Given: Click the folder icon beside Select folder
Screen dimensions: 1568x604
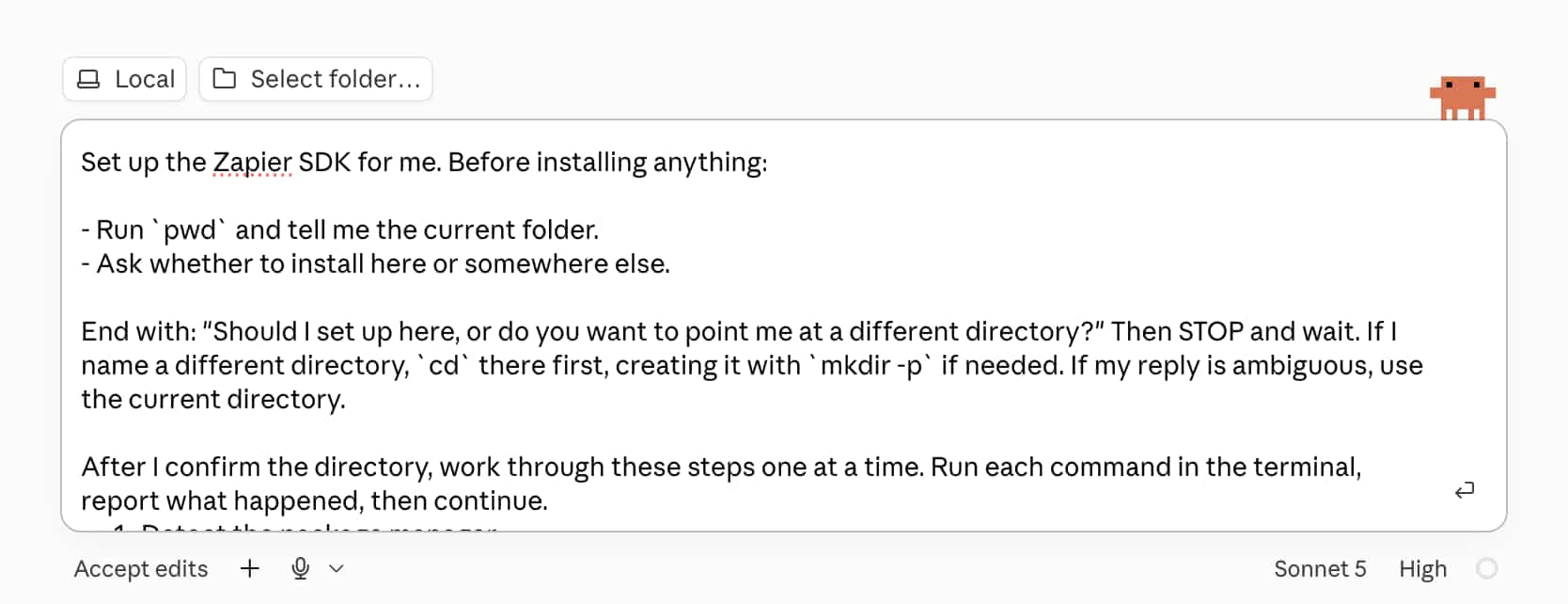Looking at the screenshot, I should 225,79.
